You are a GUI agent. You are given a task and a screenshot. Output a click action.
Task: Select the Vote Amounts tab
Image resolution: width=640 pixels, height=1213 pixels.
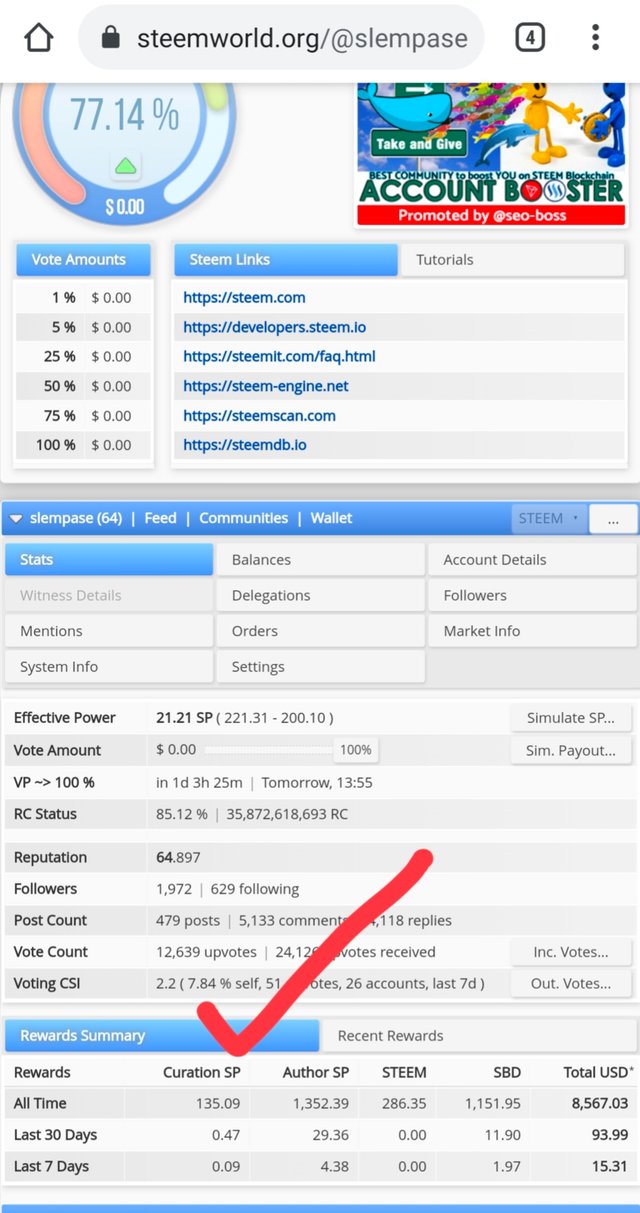(83, 260)
